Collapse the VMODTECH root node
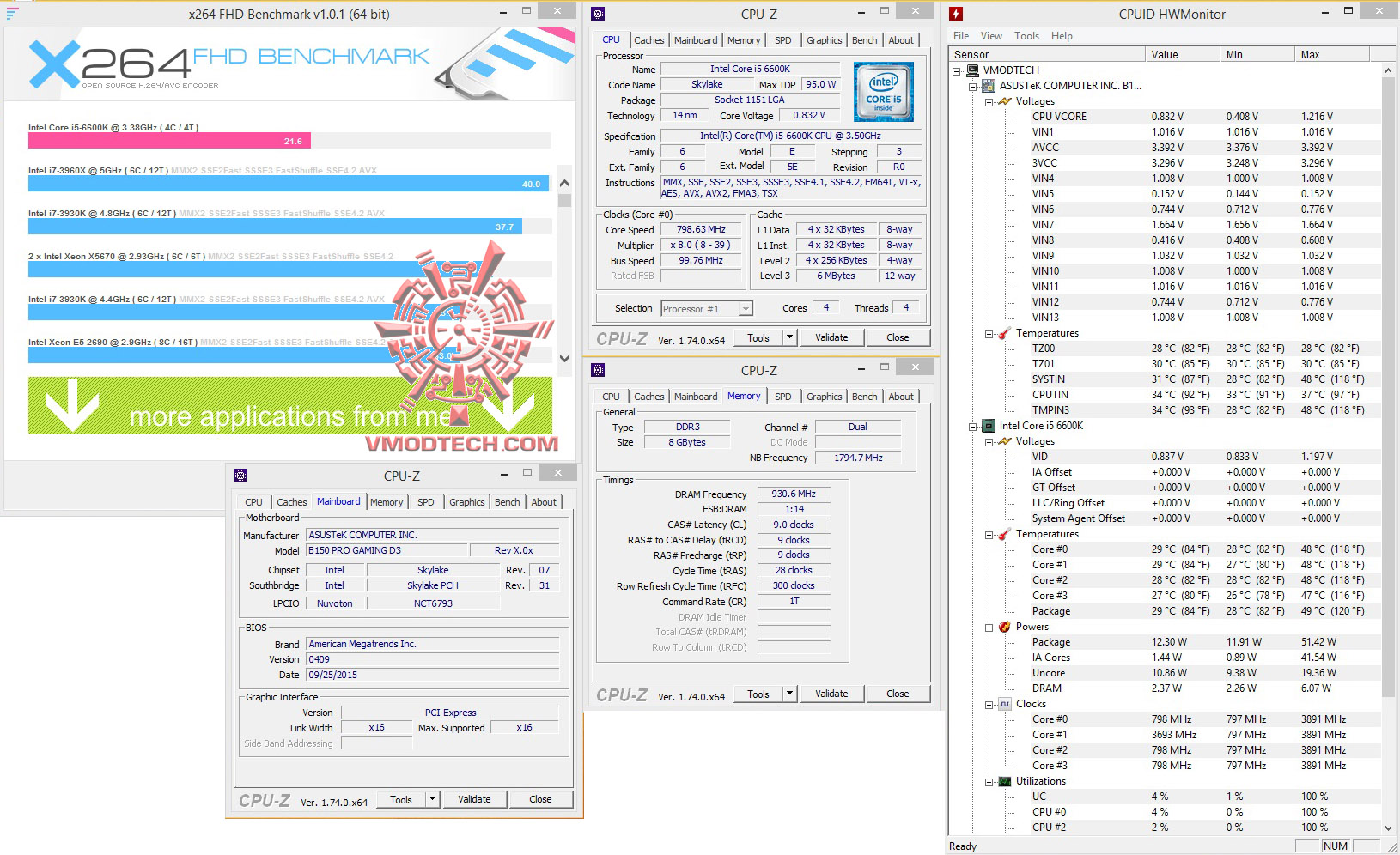This screenshot has height=855, width=1400. [957, 70]
